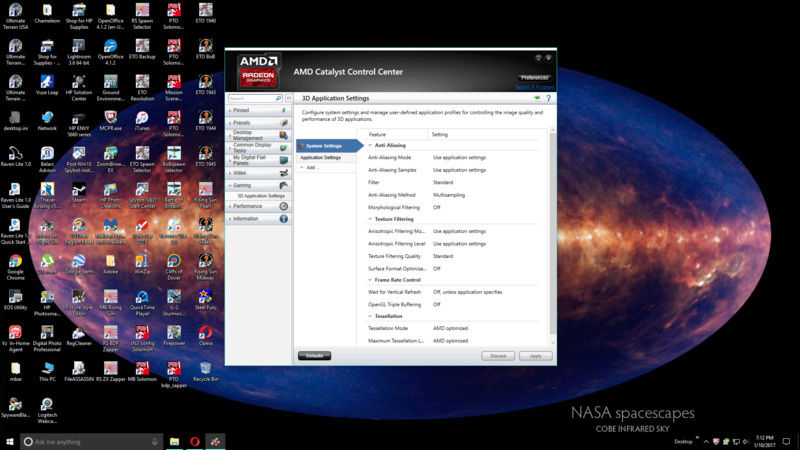This screenshot has height=450, width=800.
Task: Launch Vuze Leap from the desktop
Action: click(x=47, y=85)
